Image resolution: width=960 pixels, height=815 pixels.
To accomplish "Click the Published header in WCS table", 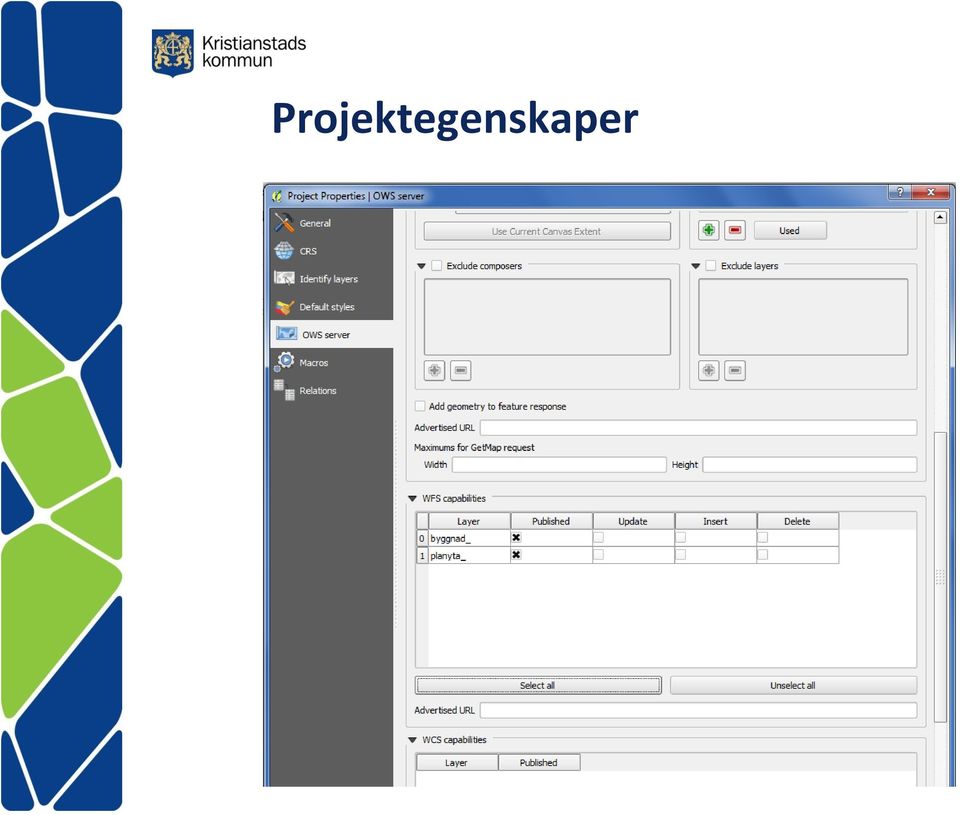I will coord(539,762).
